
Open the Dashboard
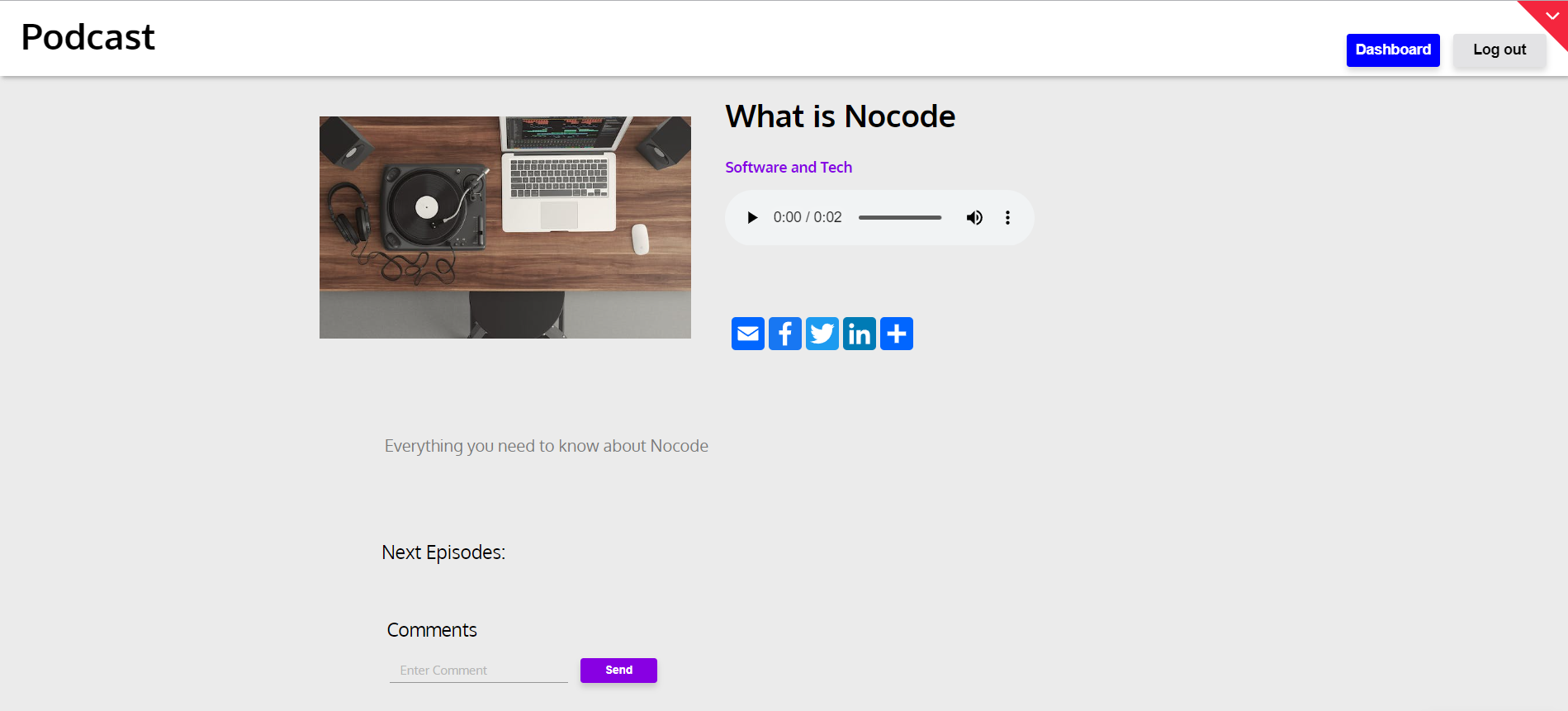(x=1393, y=50)
